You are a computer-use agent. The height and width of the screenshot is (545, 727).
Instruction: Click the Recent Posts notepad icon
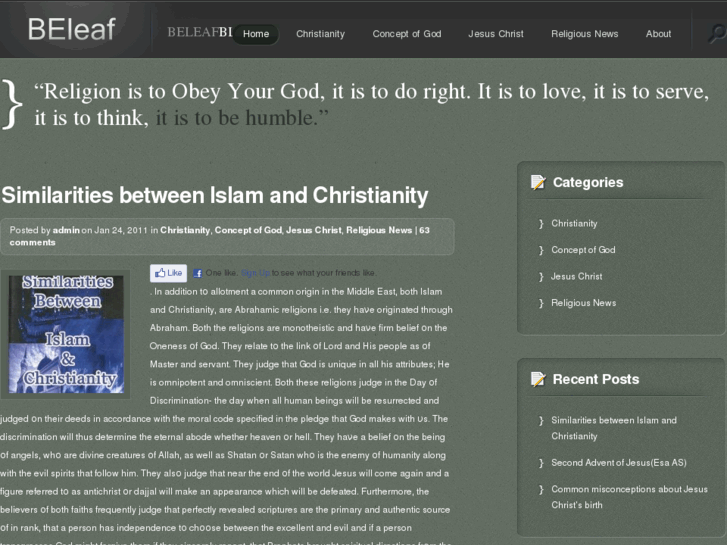pyautogui.click(x=538, y=379)
